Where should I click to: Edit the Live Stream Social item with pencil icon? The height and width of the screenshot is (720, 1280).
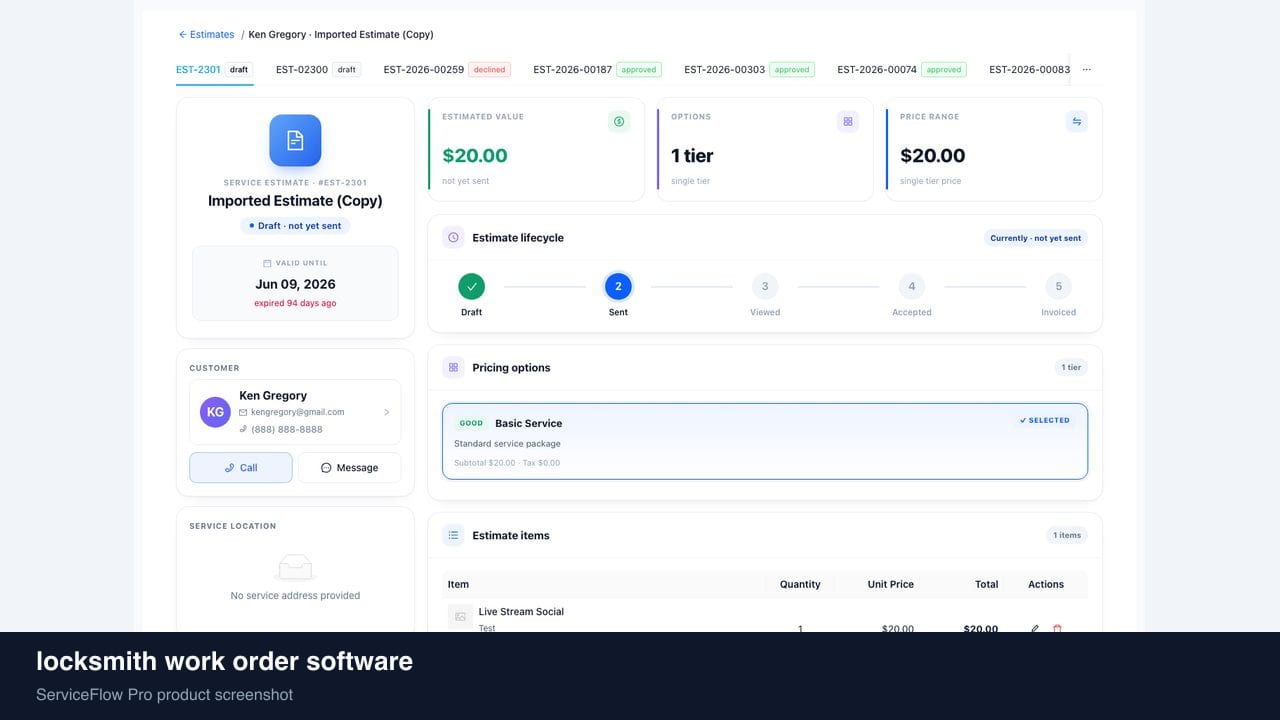coord(1035,629)
